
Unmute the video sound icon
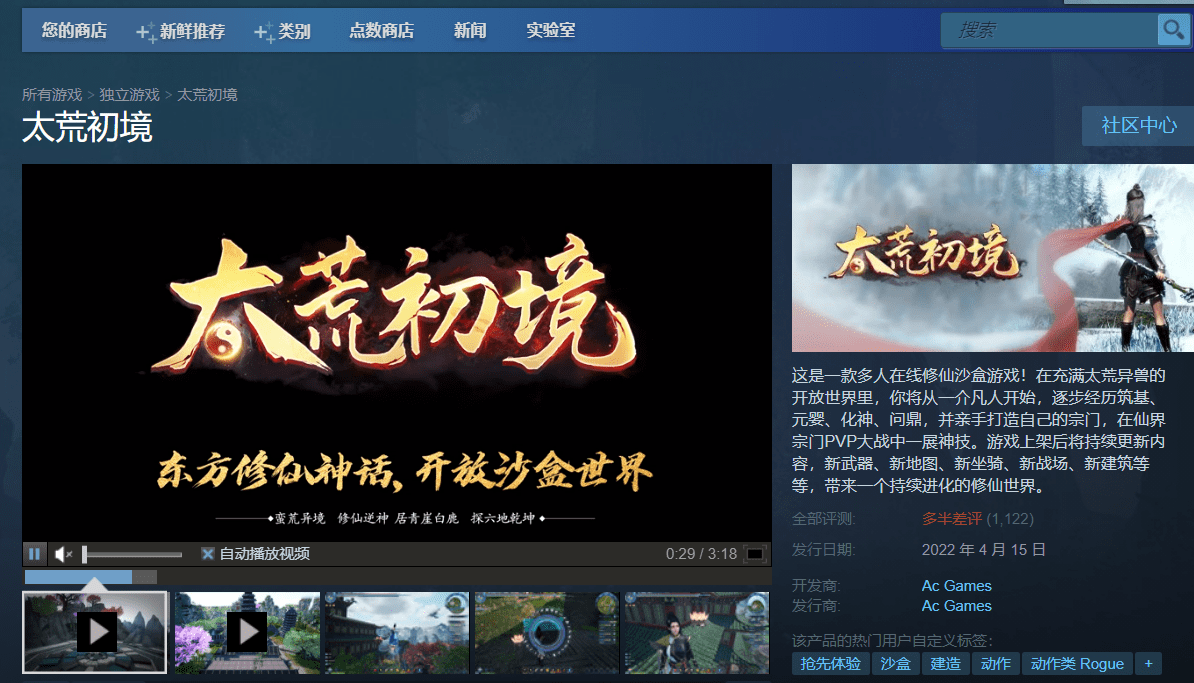[x=63, y=554]
